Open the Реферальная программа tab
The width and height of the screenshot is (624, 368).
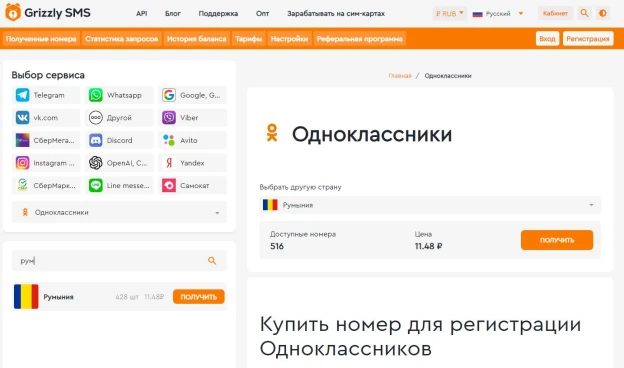click(x=359, y=39)
